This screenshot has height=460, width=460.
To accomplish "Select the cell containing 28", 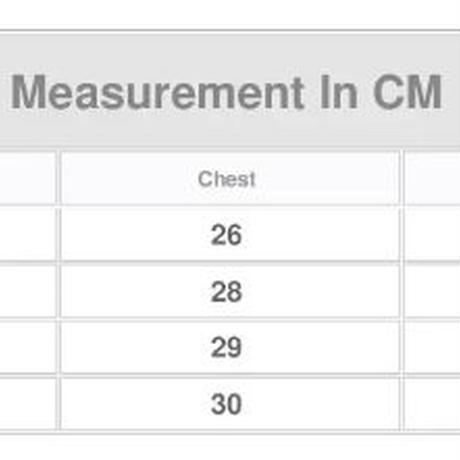I will tap(230, 291).
